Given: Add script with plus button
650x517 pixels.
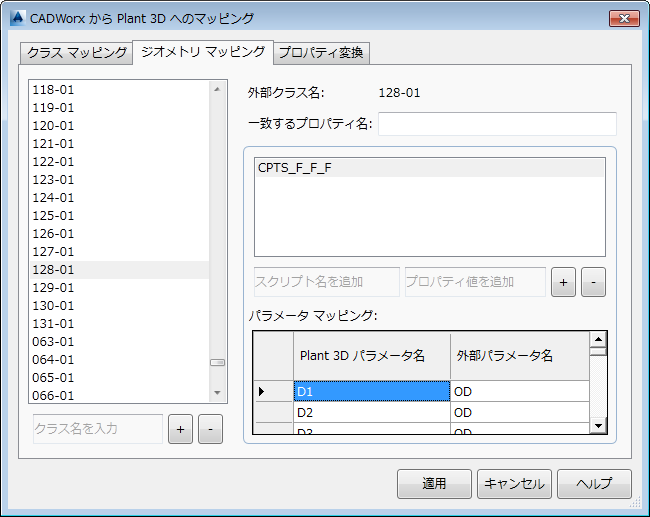Looking at the screenshot, I should [x=563, y=282].
